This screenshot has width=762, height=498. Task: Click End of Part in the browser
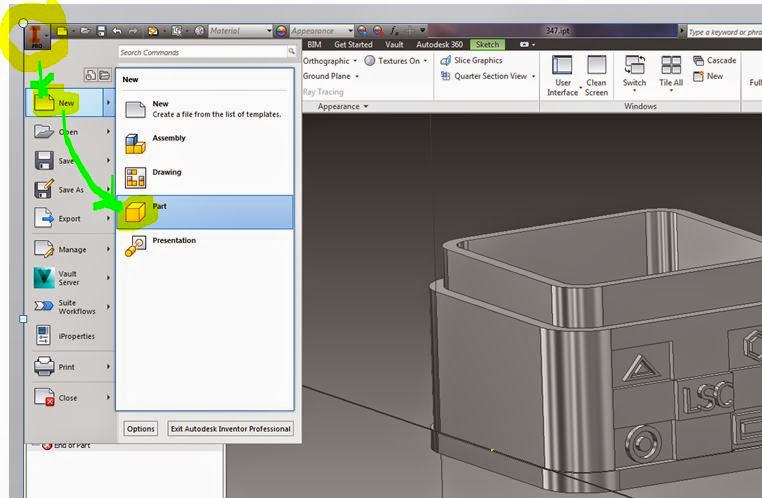72,445
